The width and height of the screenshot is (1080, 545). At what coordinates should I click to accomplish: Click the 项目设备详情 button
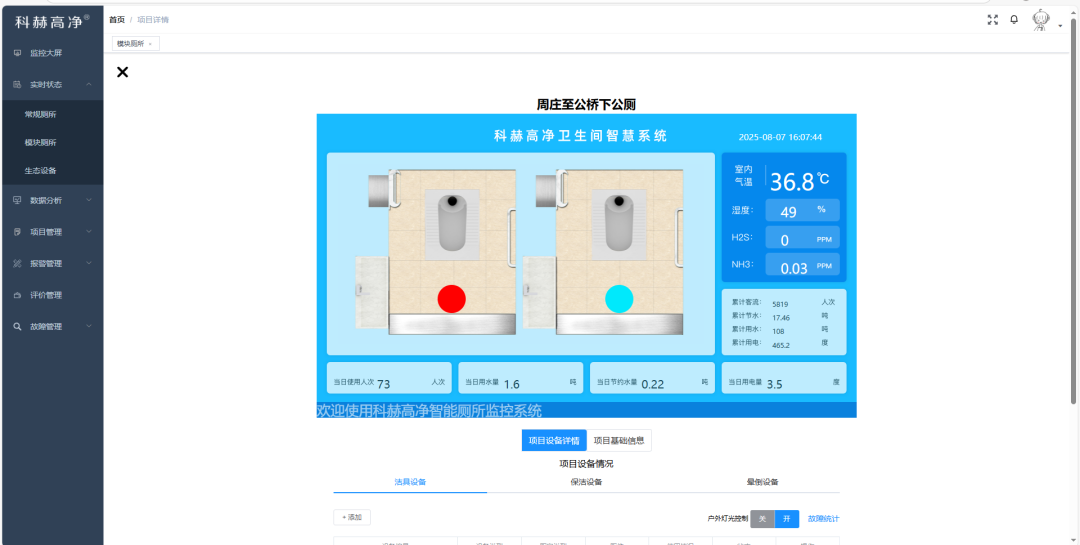tap(554, 441)
